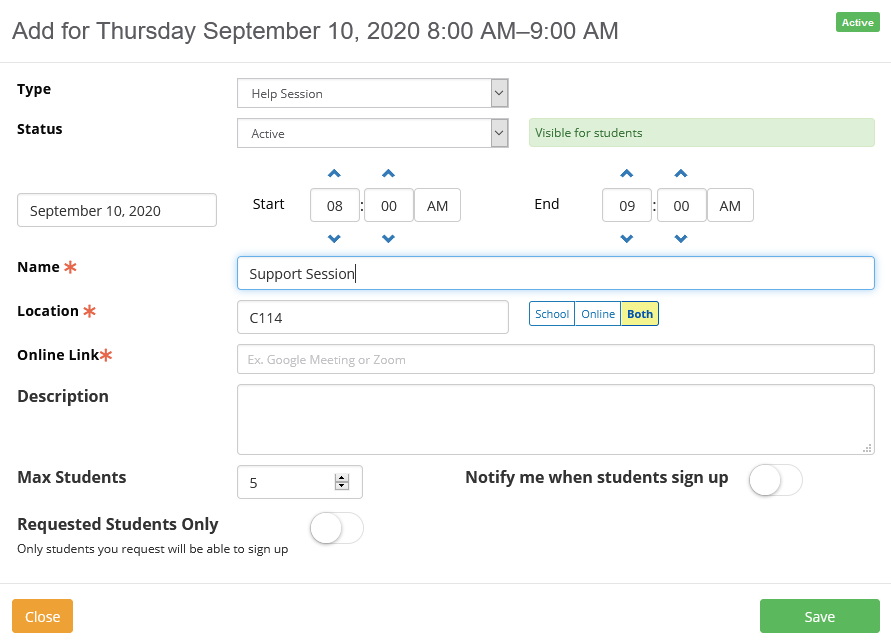This screenshot has height=641, width=891.
Task: Decrease the start hour with down chevron
Action: tap(335, 238)
